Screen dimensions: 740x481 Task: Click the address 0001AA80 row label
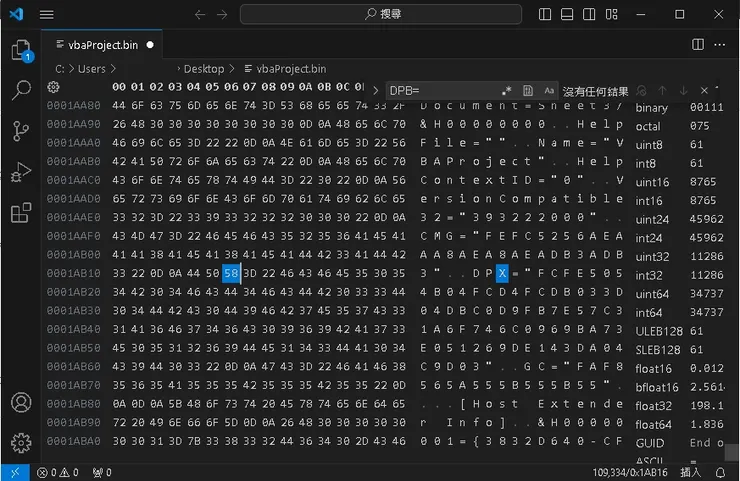(74, 106)
